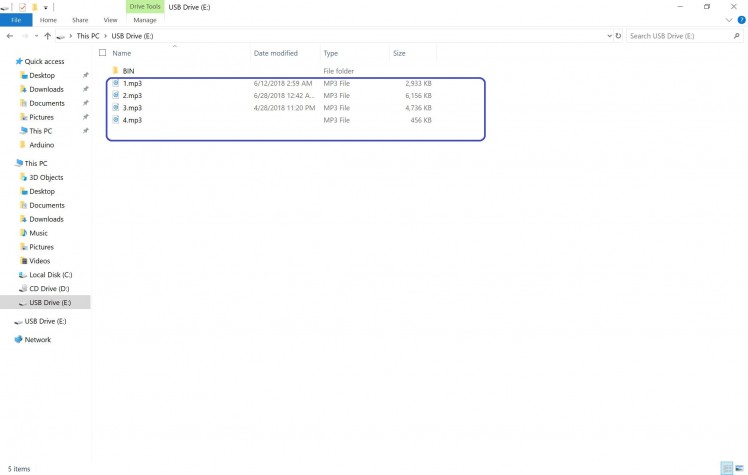Open the File ribbon tab
Viewport: 748px width, 475px height.
[x=16, y=20]
